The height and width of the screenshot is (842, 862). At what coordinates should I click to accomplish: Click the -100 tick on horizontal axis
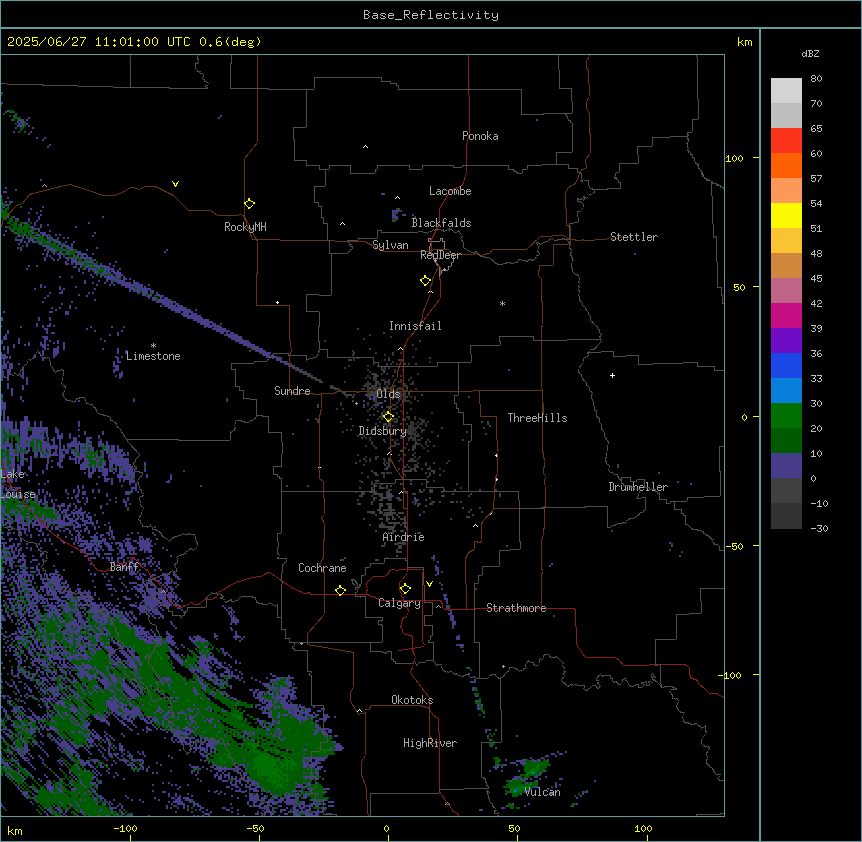[x=125, y=828]
